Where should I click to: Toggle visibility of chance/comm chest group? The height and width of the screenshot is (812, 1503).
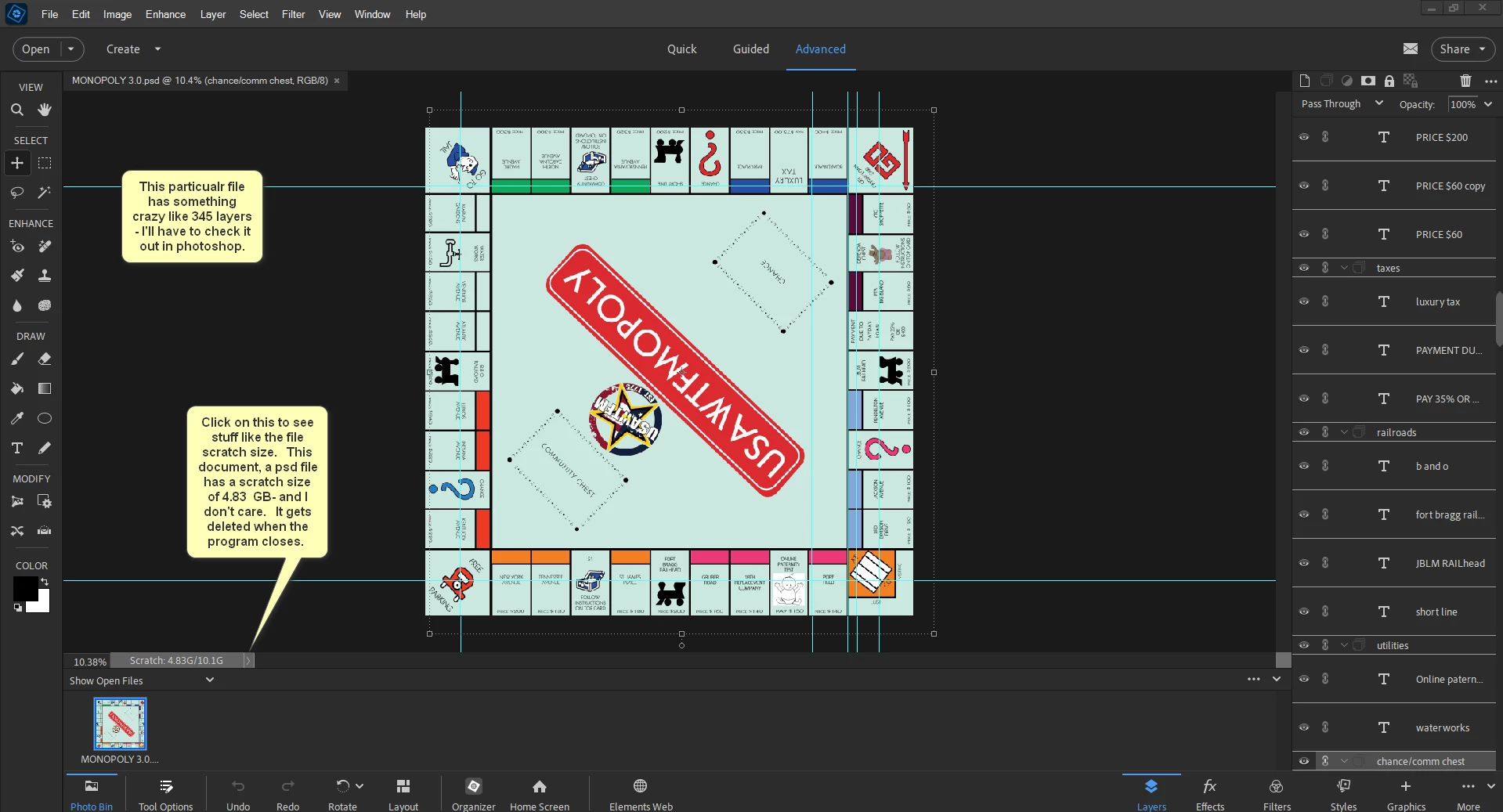(x=1304, y=761)
